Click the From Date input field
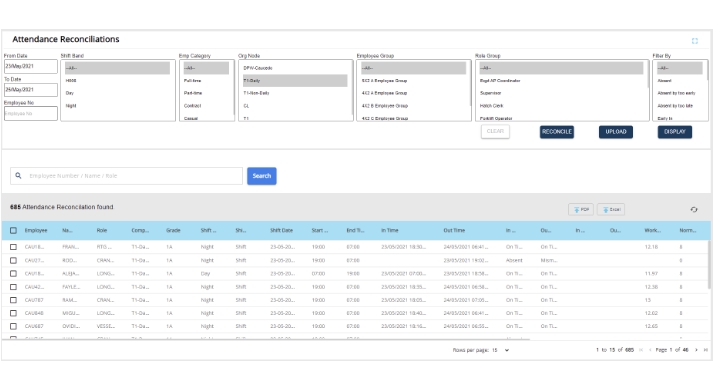Viewport: 713px width, 390px height. click(31, 66)
